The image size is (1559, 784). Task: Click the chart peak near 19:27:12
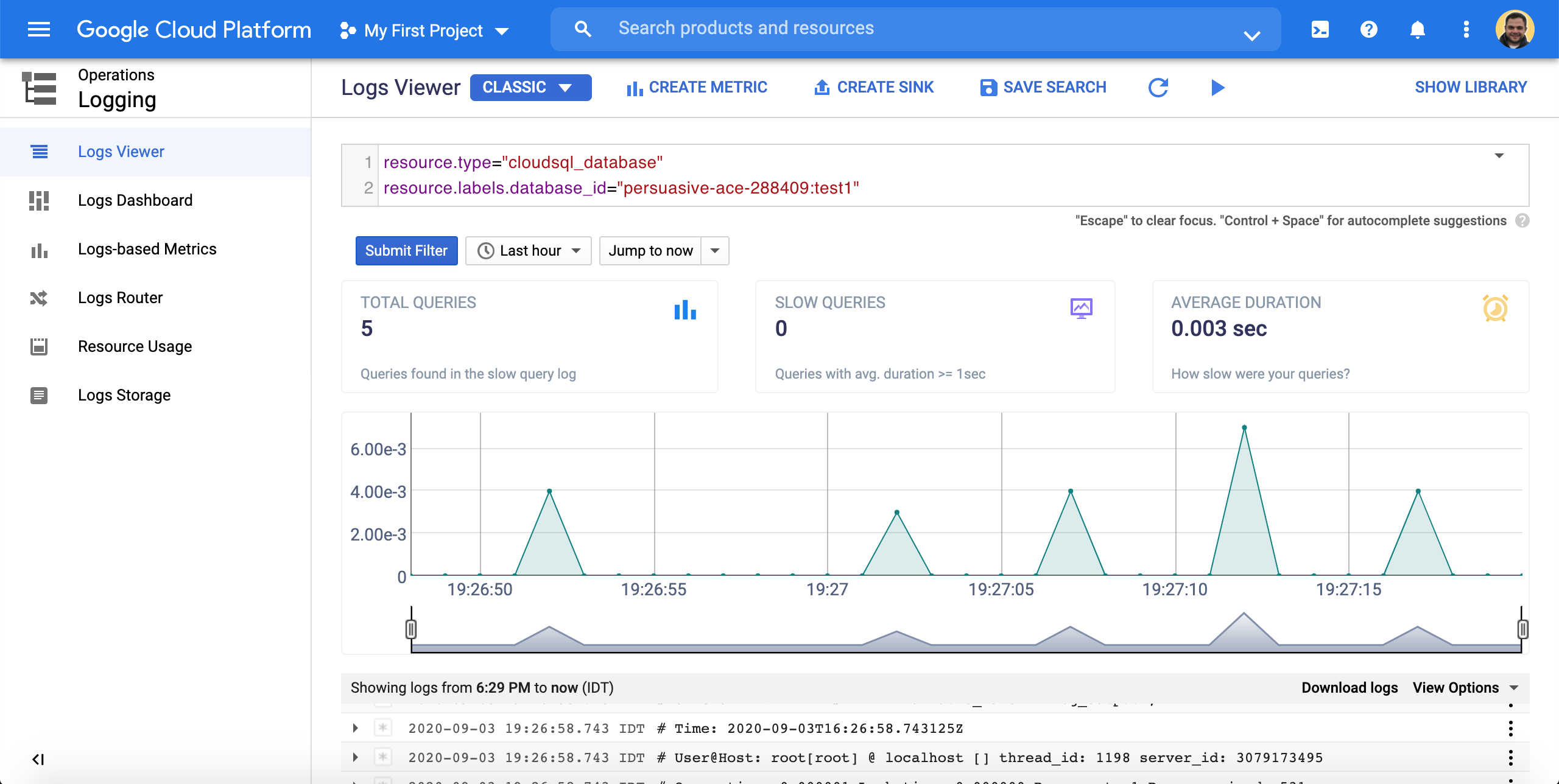[x=1244, y=427]
